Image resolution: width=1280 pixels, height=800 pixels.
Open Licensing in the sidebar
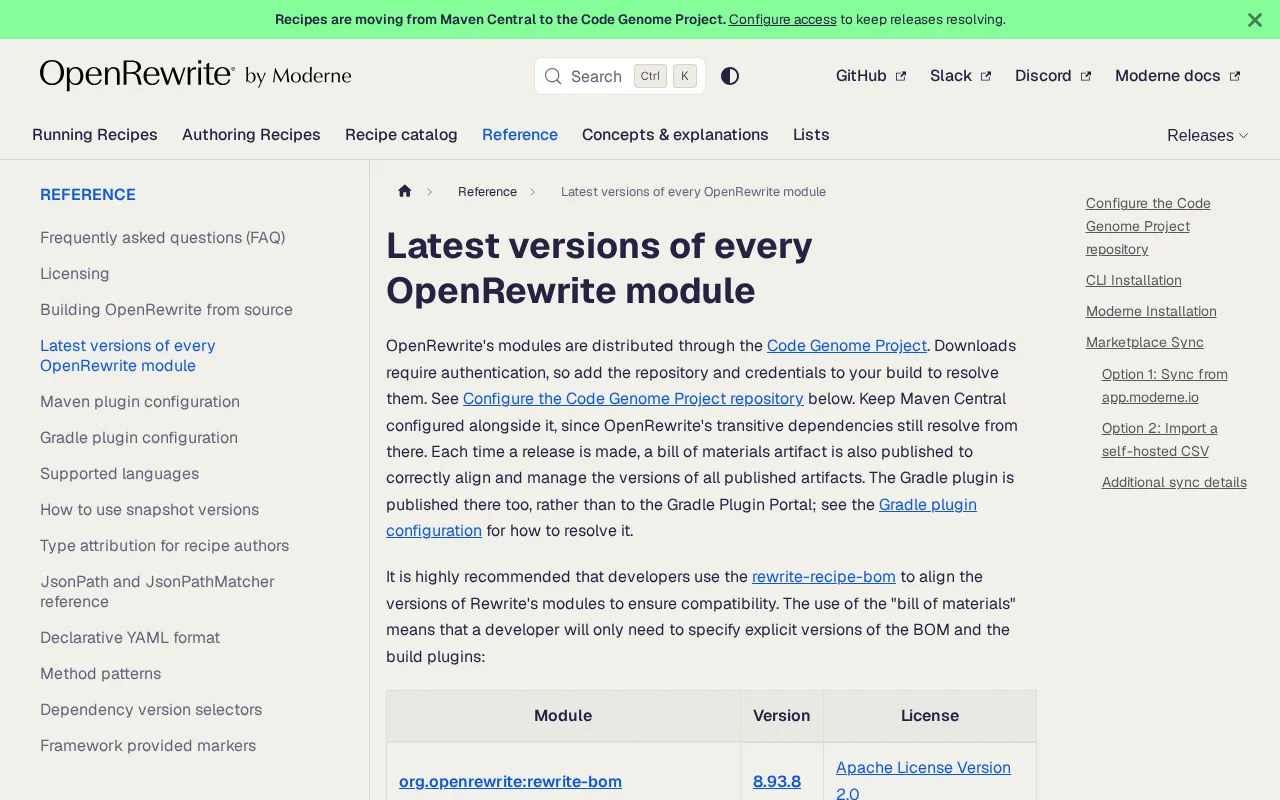tap(75, 273)
